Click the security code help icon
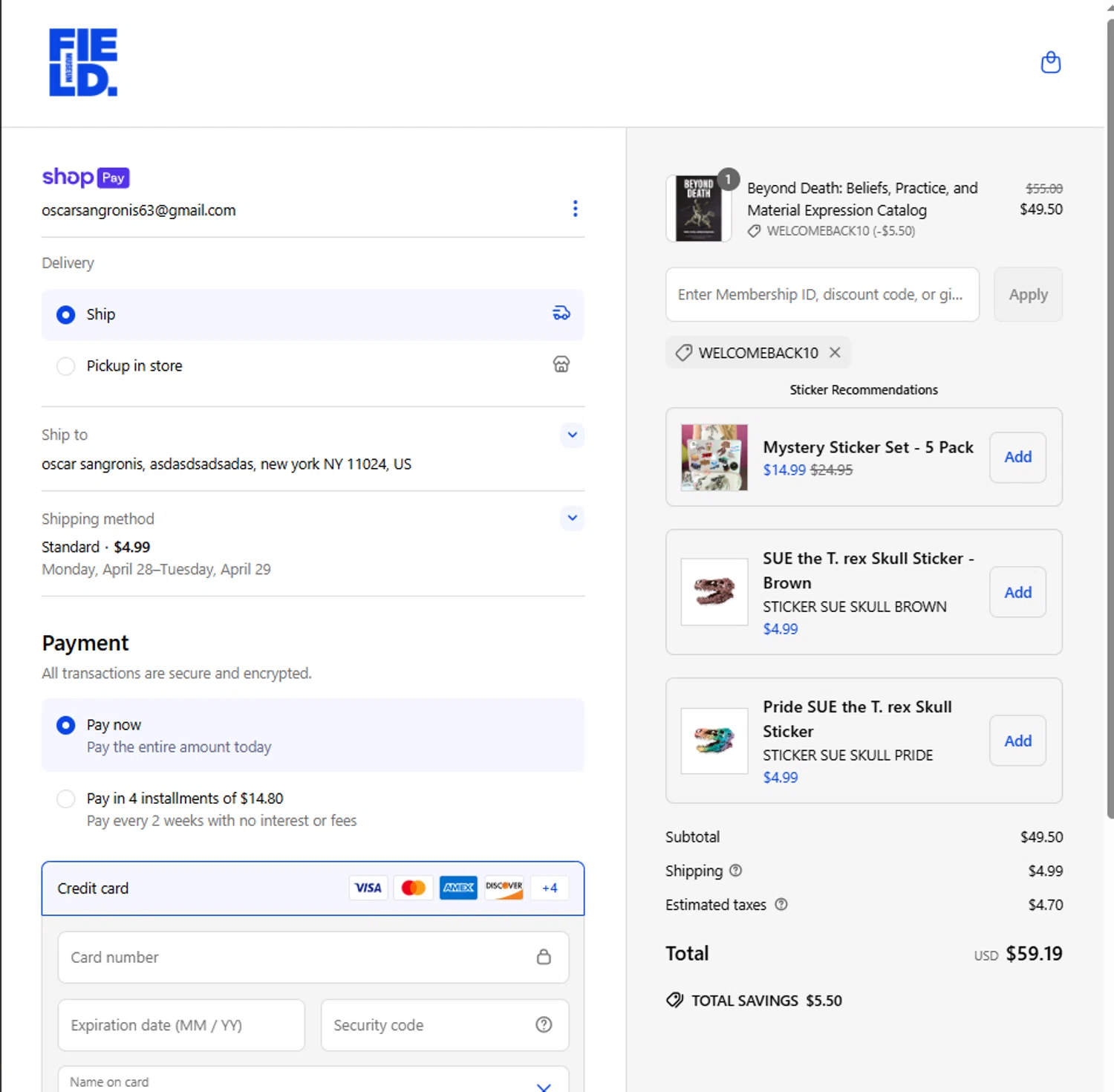Viewport: 1114px width, 1092px height. 544,1024
